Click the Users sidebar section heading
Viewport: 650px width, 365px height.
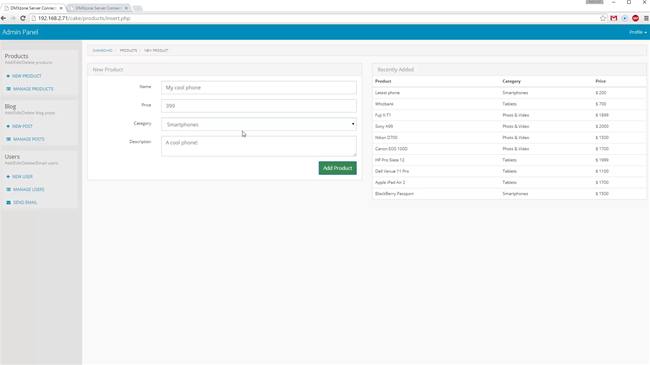click(12, 156)
